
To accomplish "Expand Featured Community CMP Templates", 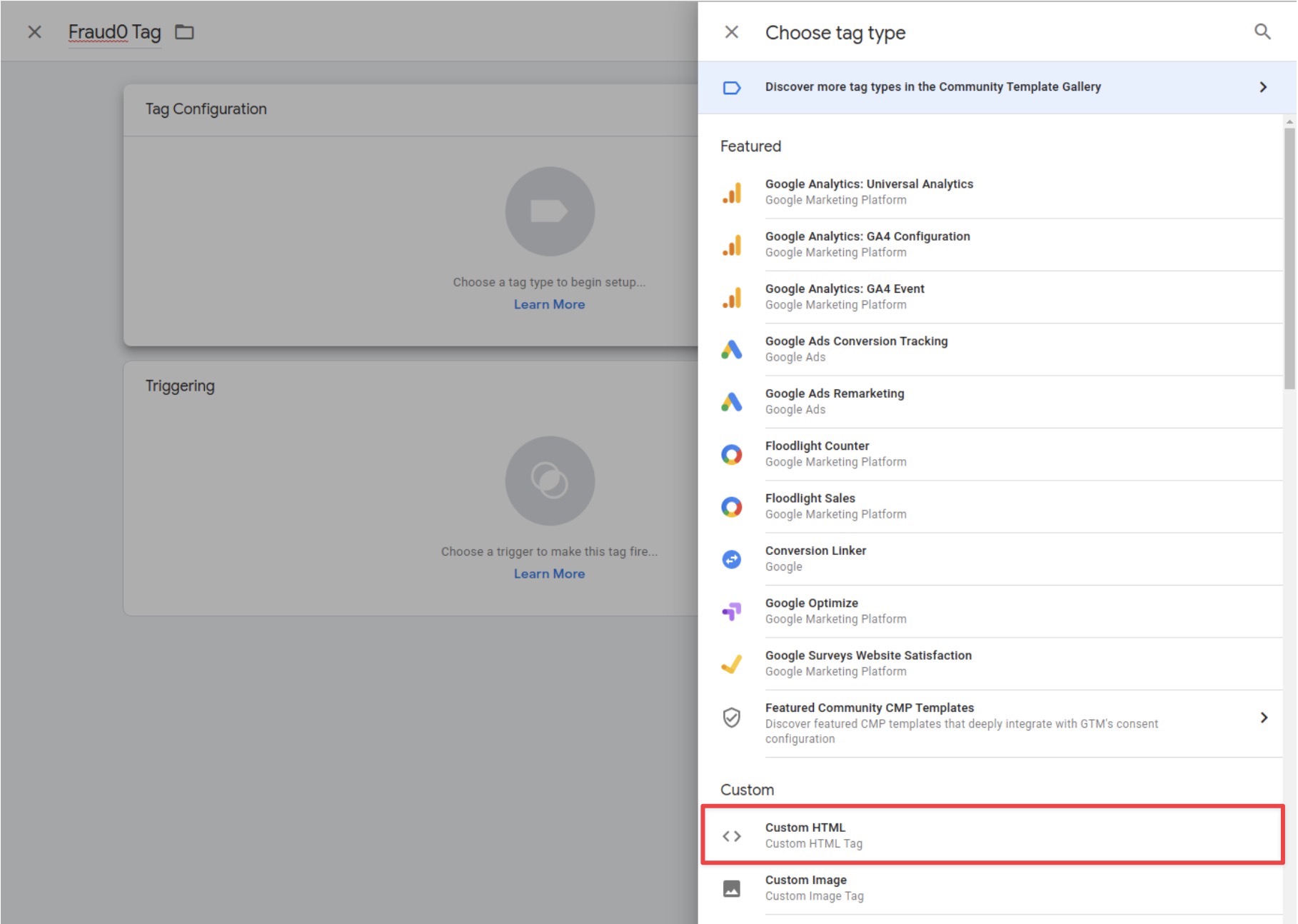I will (x=1264, y=718).
